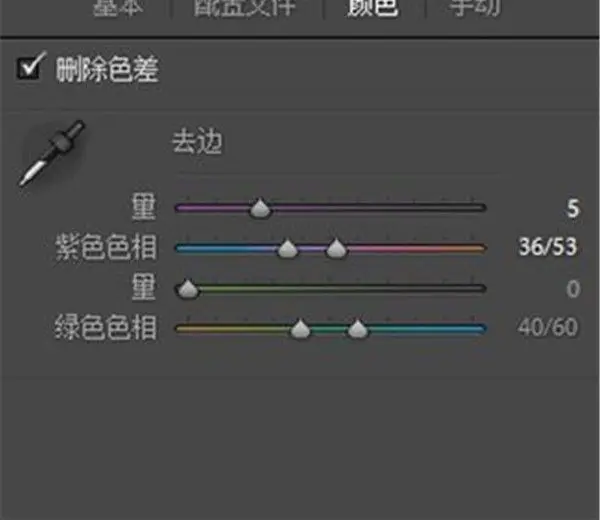Click the right handle of 紫色色相 slider
Image resolution: width=600 pixels, height=520 pixels.
pyautogui.click(x=336, y=249)
